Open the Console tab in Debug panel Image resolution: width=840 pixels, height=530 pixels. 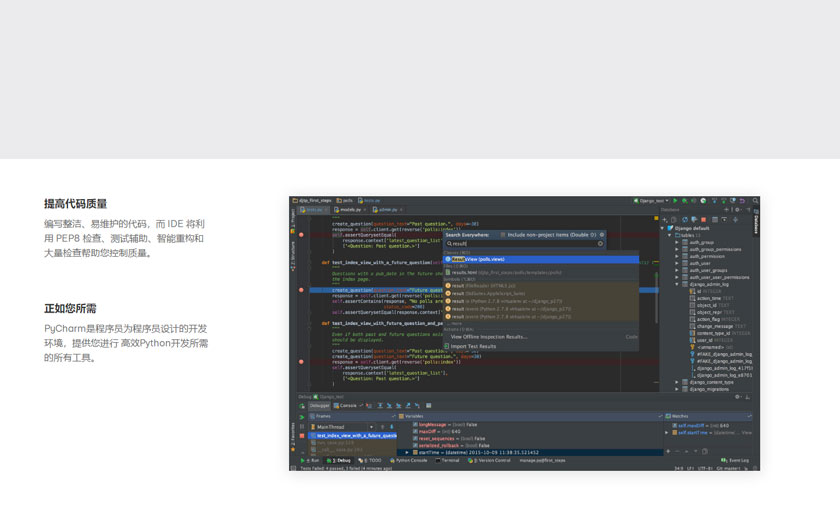pyautogui.click(x=345, y=406)
